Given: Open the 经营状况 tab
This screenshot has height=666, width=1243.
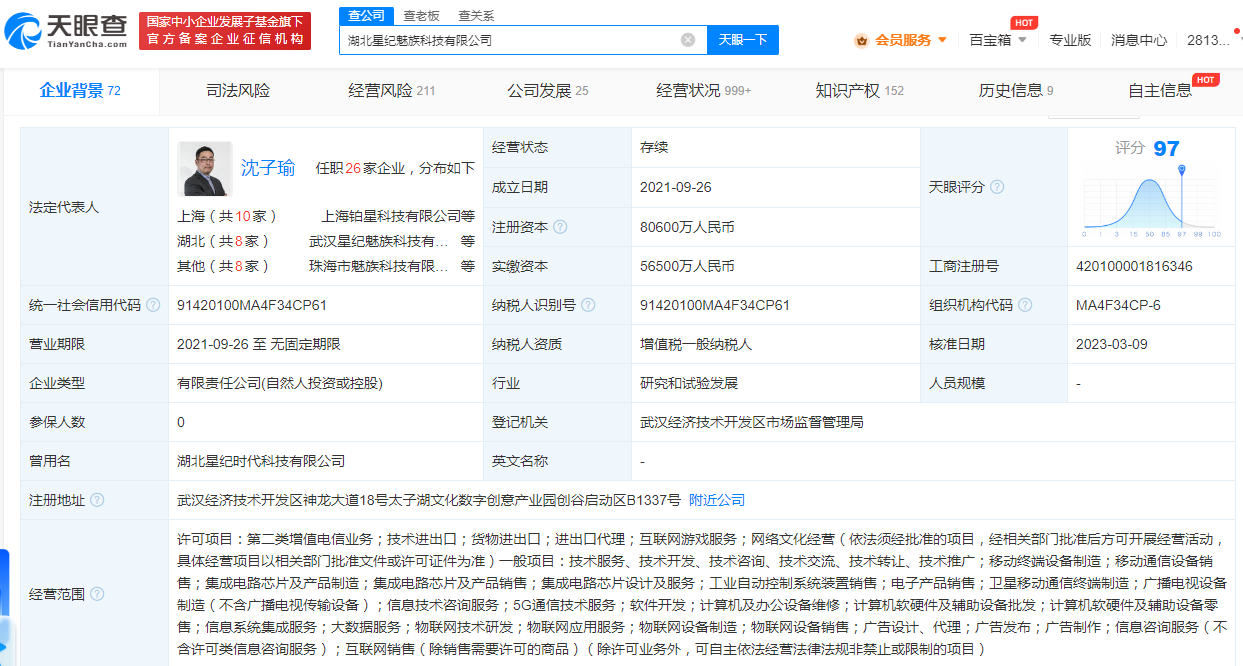Looking at the screenshot, I should tap(704, 91).
